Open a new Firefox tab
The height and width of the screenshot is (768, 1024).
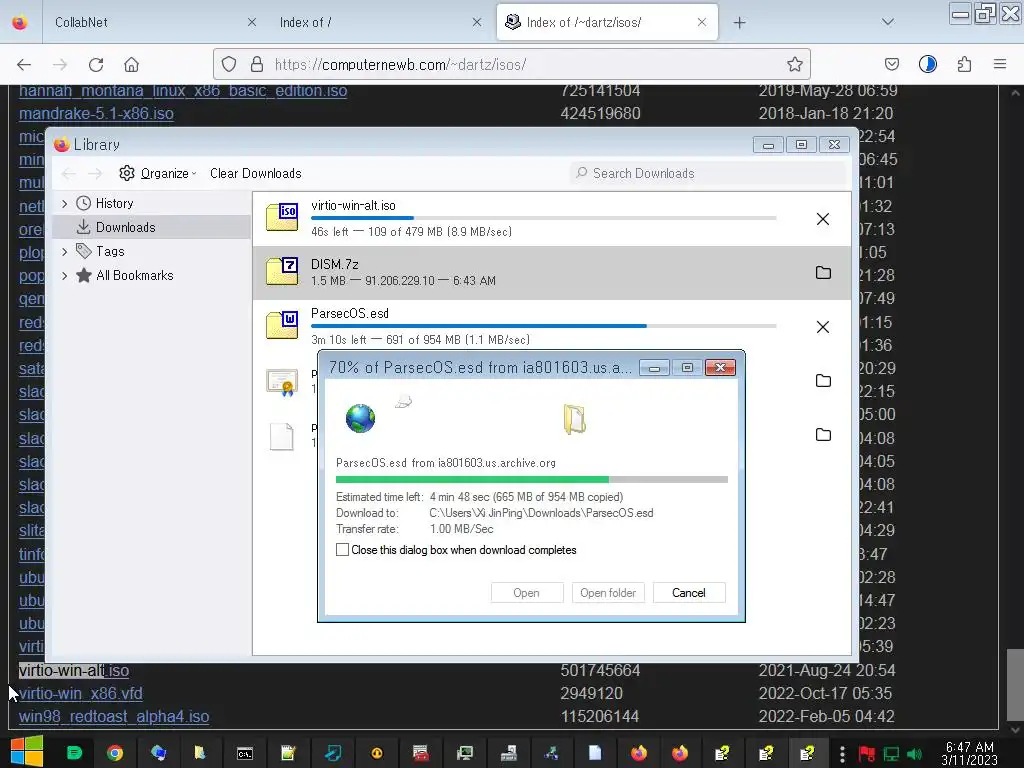coord(739,23)
